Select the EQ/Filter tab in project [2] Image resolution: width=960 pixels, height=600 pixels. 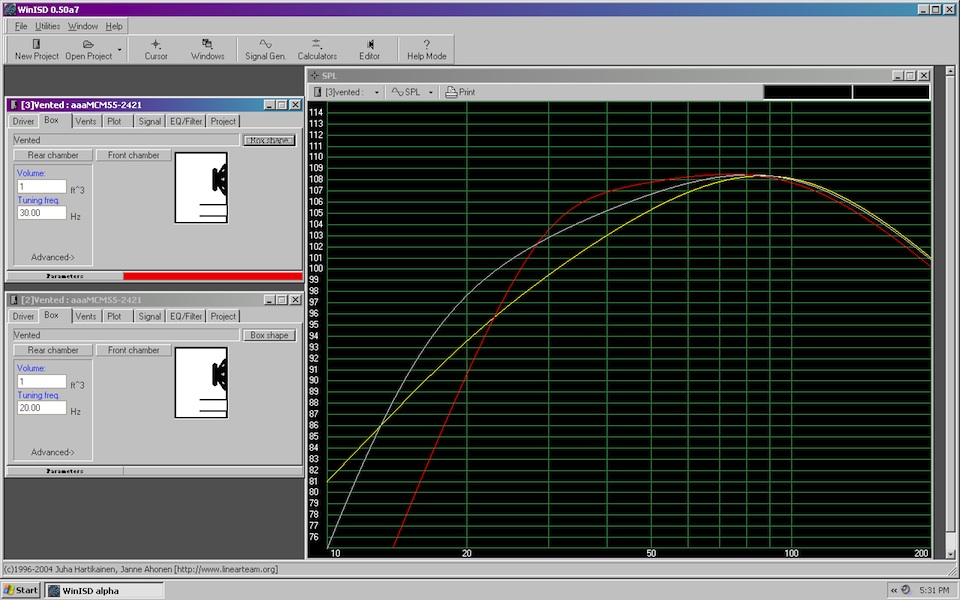pyautogui.click(x=186, y=317)
